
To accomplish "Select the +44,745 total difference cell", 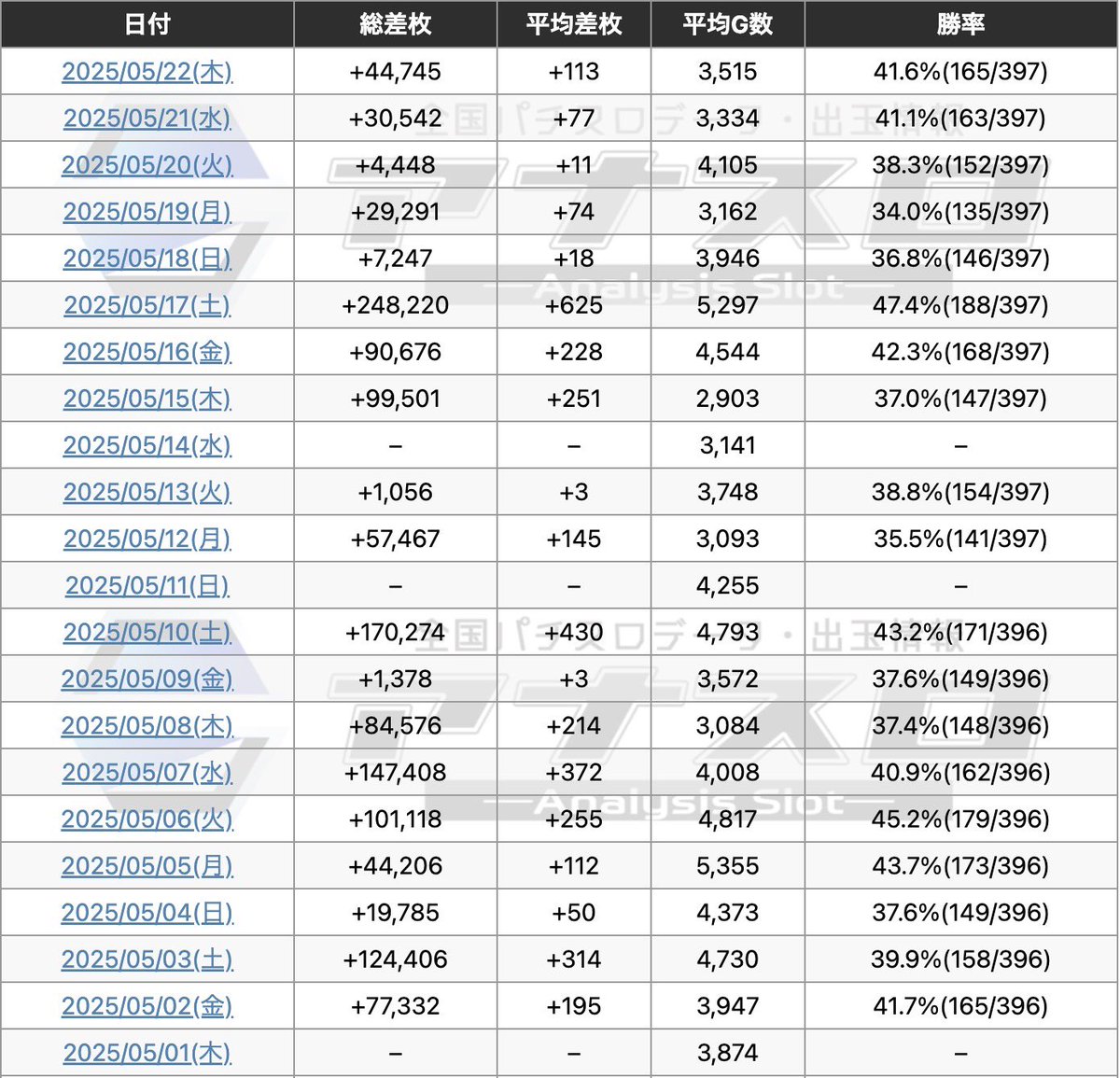I will tap(396, 72).
